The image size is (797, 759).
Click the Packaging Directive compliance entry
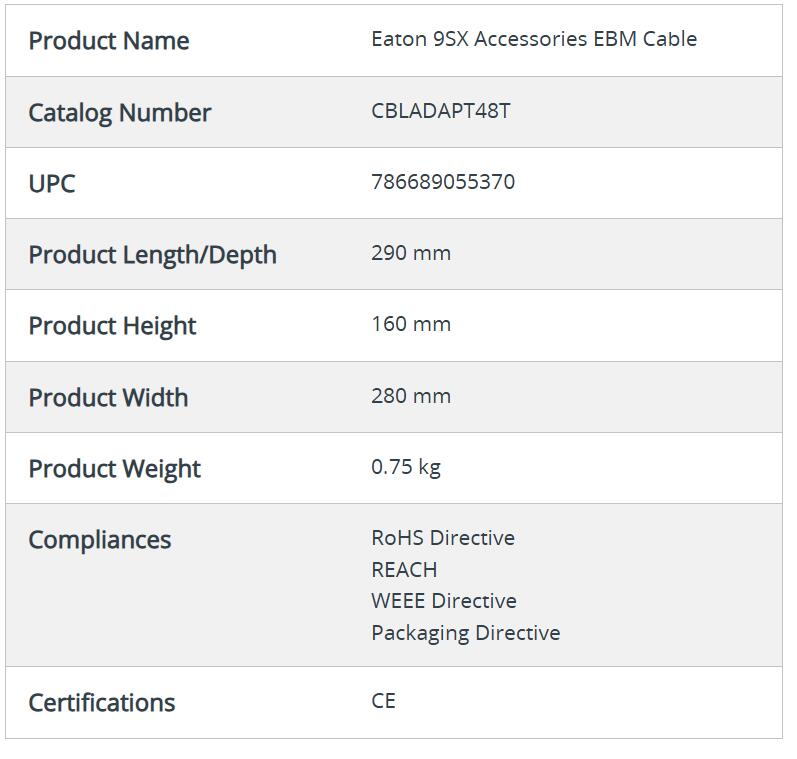point(465,633)
